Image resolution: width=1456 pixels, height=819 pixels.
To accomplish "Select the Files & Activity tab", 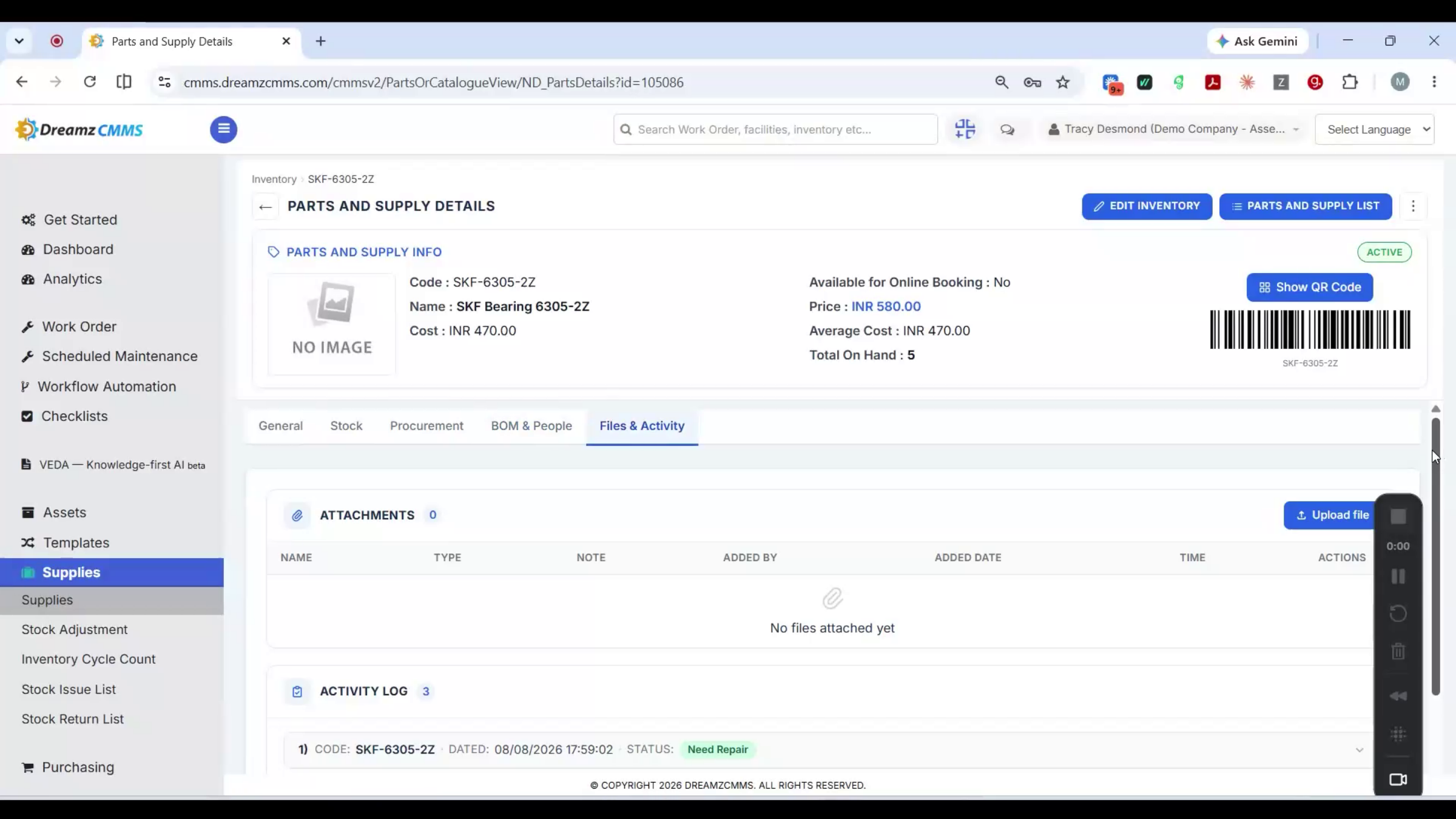I will (x=642, y=426).
